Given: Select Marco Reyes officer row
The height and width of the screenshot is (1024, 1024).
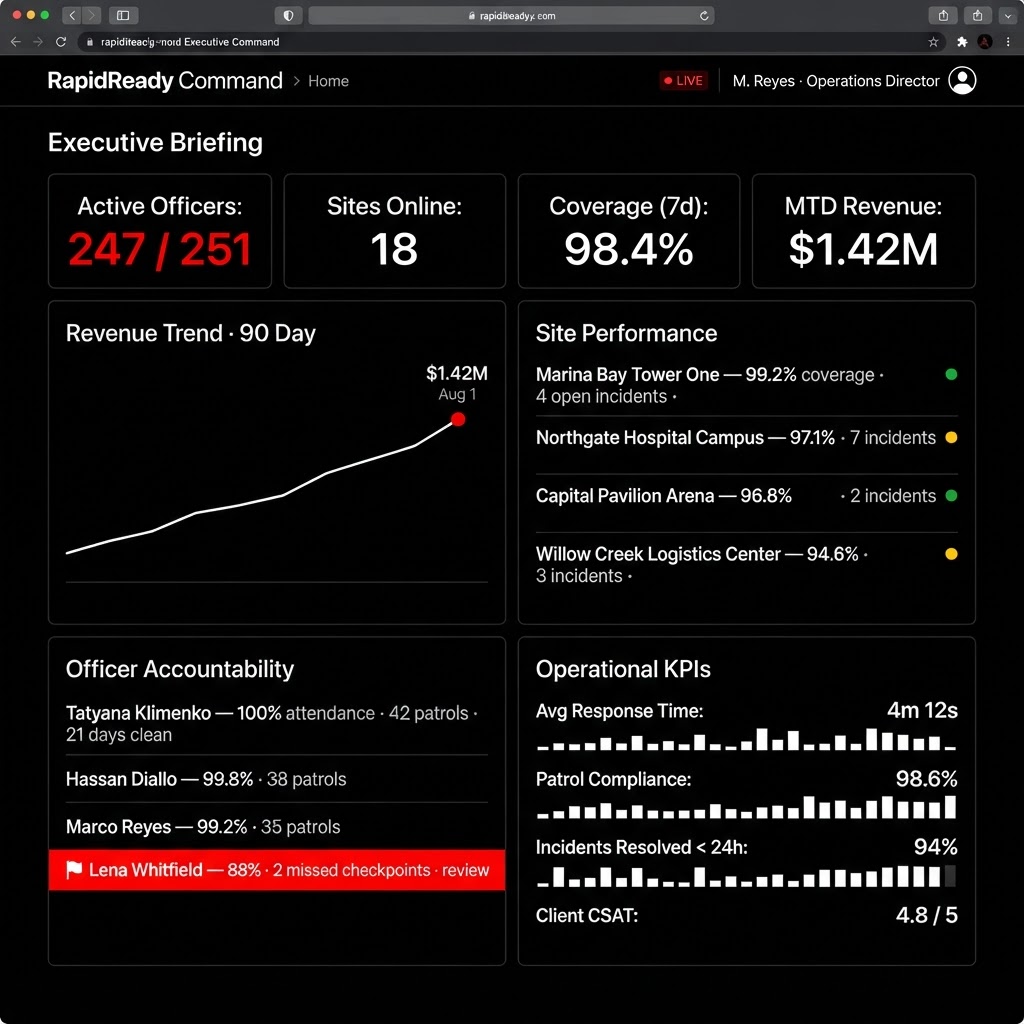Looking at the screenshot, I should [x=277, y=827].
